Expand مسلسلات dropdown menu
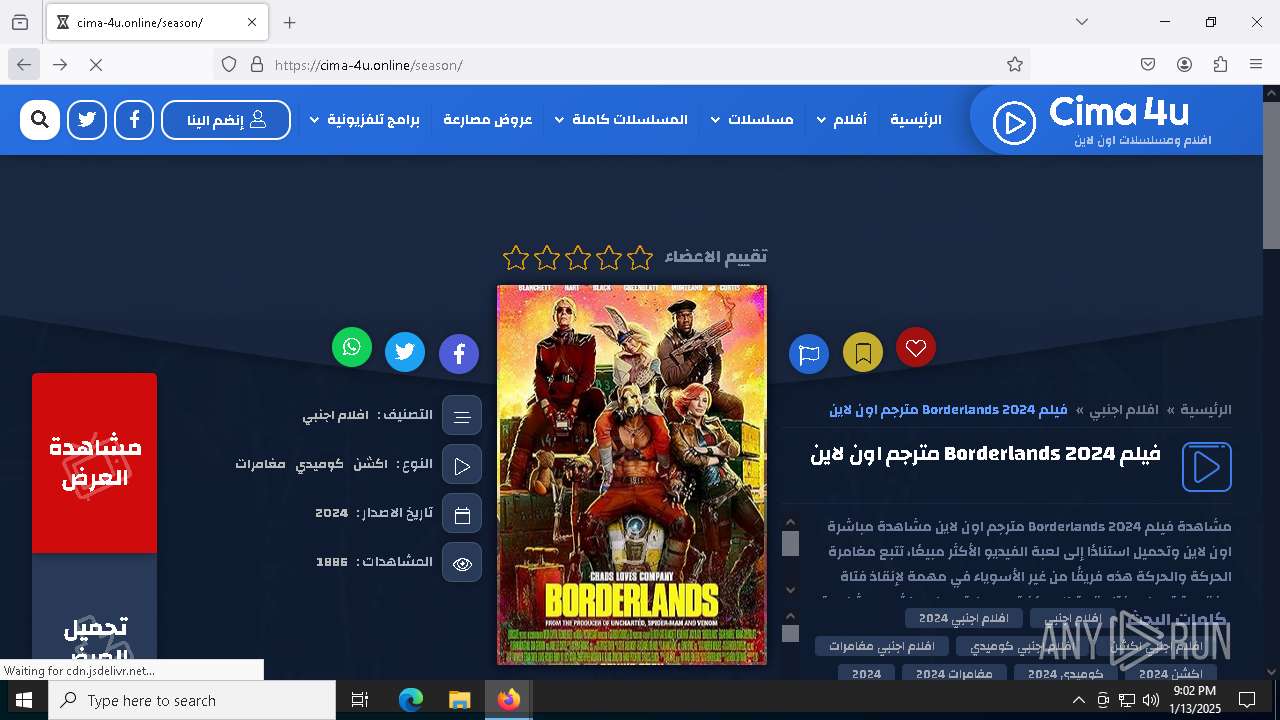1280x720 pixels. [x=752, y=120]
